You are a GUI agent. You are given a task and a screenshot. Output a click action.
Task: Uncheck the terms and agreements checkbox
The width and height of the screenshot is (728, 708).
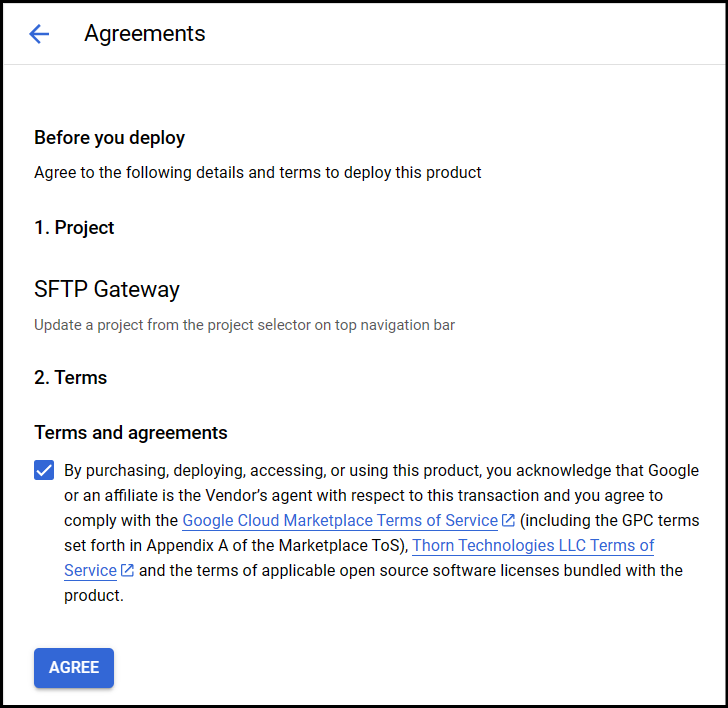(44, 470)
